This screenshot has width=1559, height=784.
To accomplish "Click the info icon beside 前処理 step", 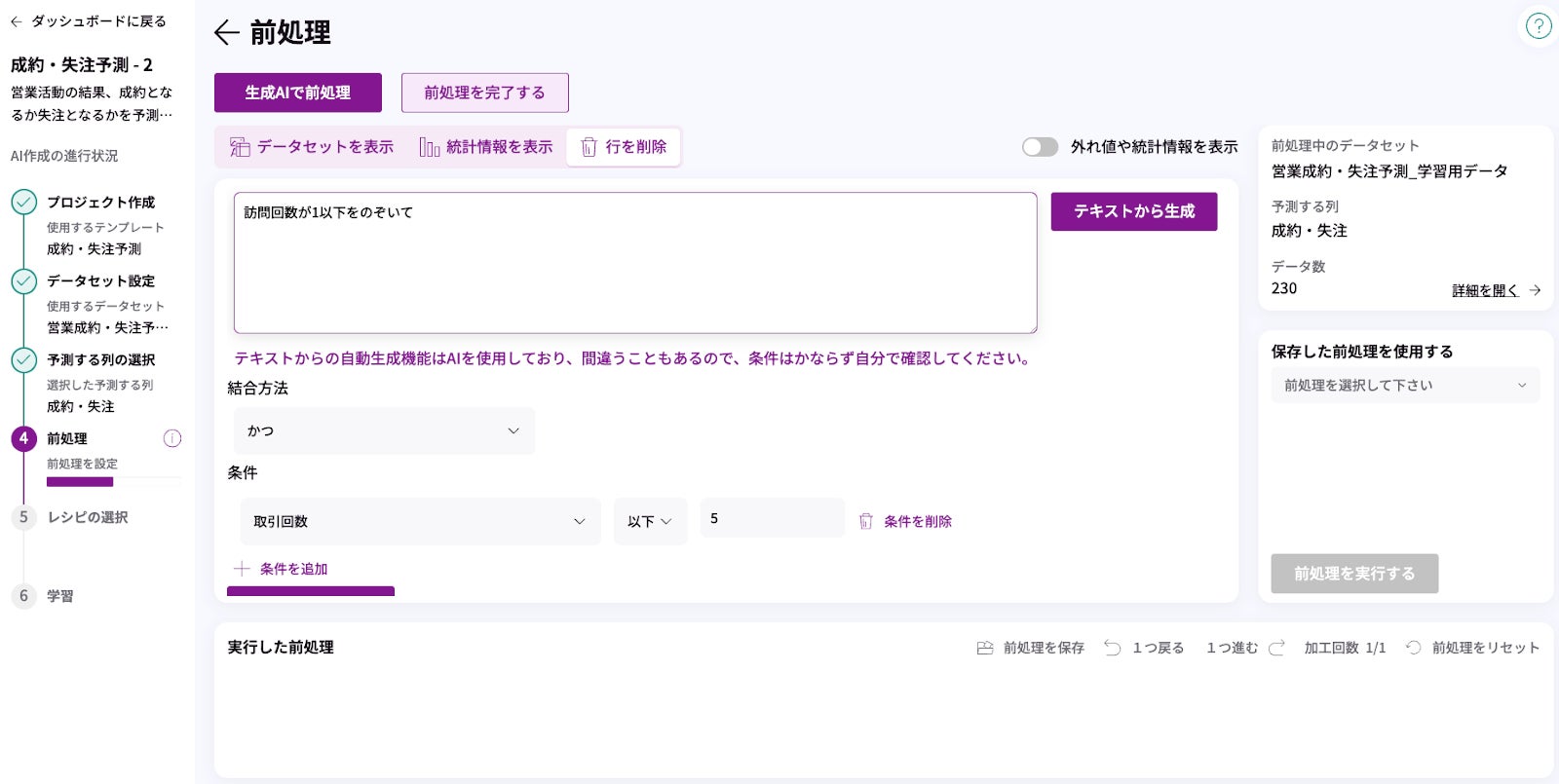I will click(172, 438).
